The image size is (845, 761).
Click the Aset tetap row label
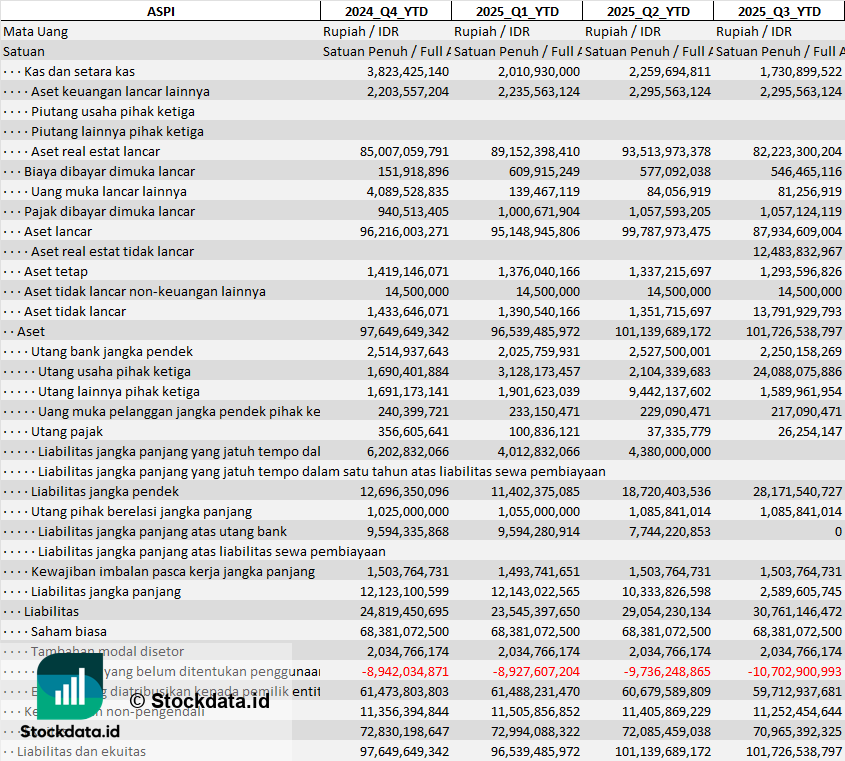[56, 271]
